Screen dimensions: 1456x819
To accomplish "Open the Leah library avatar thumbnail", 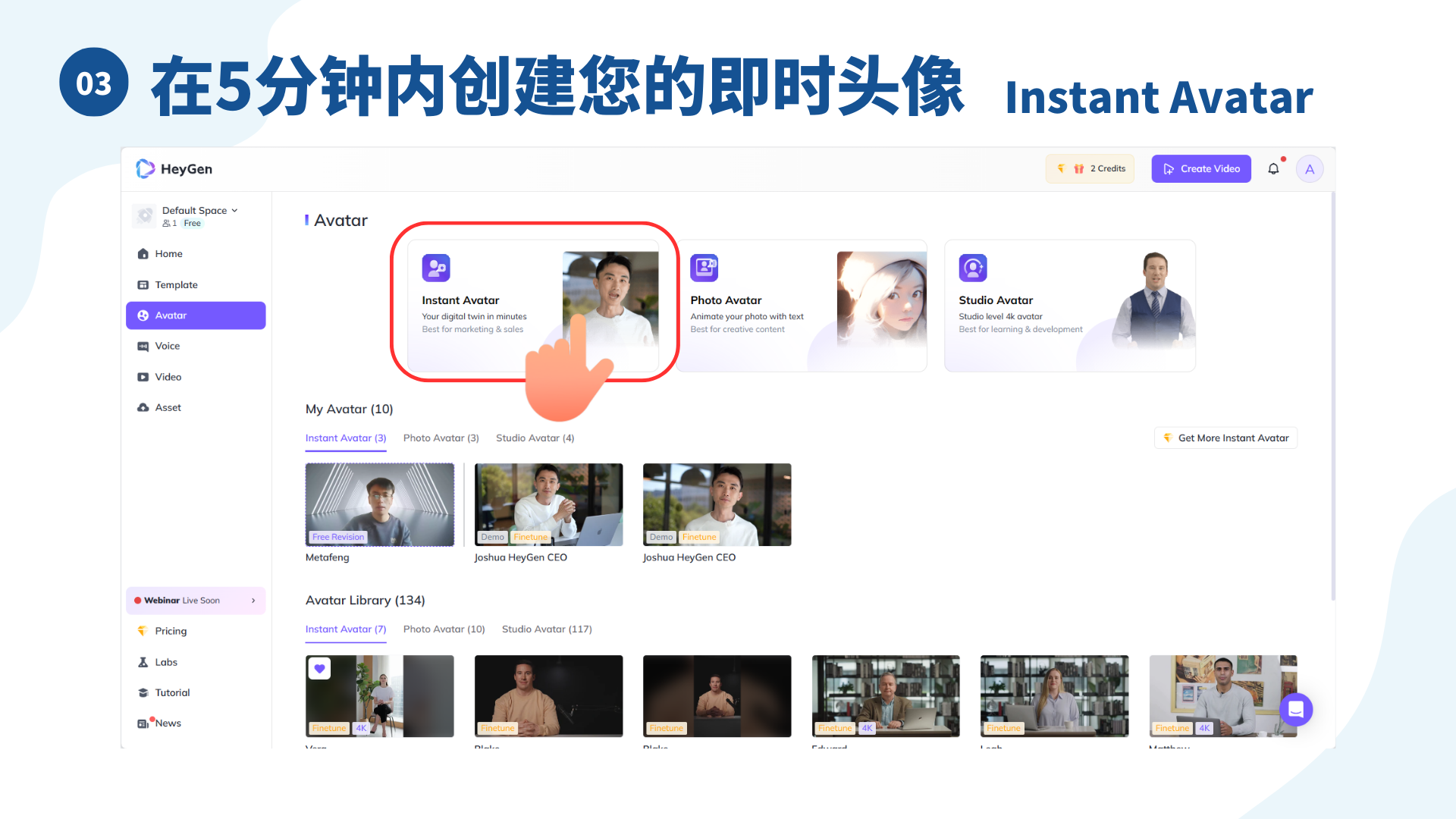I will coord(1054,696).
